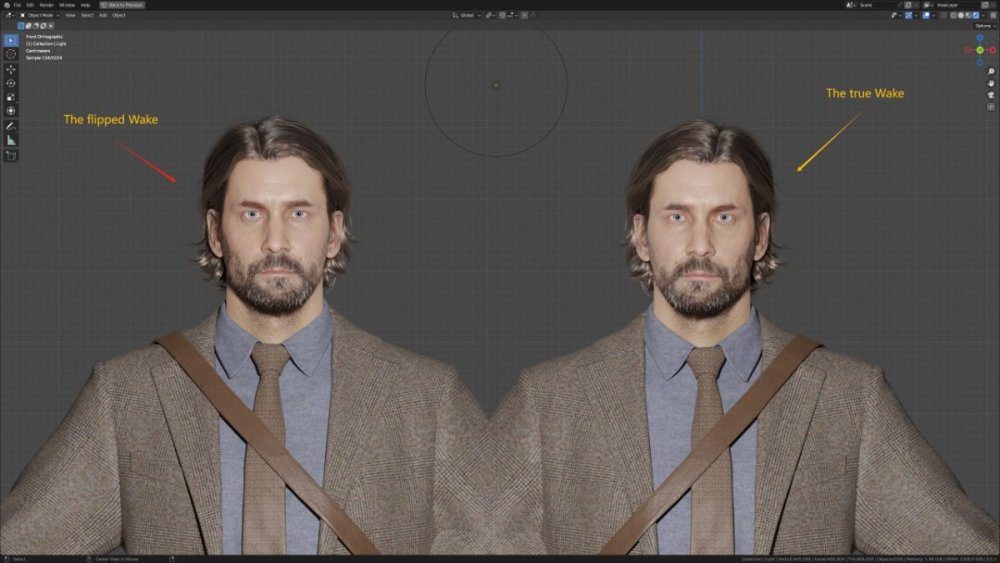Select the Measure tool
The image size is (1000, 563).
pos(11,140)
